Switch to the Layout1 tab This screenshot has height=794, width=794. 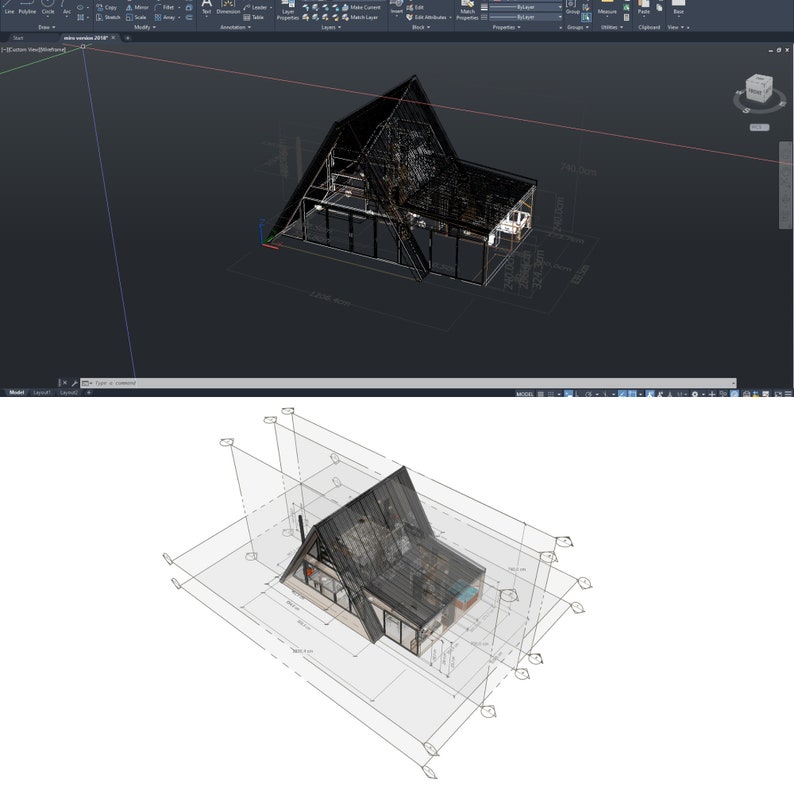click(x=42, y=392)
